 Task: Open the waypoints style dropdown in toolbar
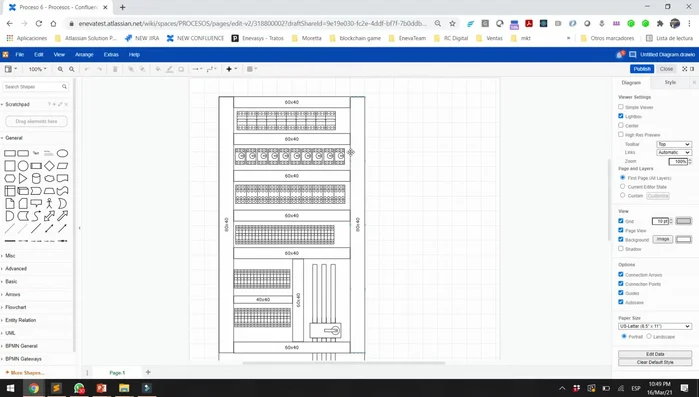coord(211,69)
